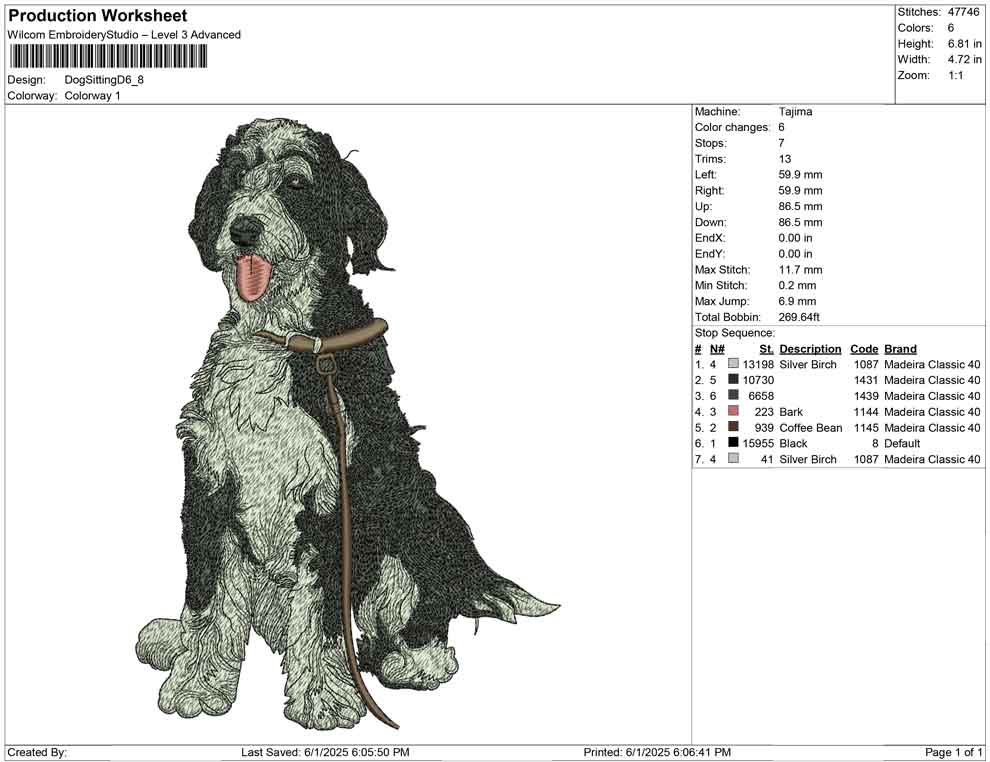This screenshot has width=990, height=762.
Task: Click the 'Bark' description text
Action: click(x=791, y=412)
